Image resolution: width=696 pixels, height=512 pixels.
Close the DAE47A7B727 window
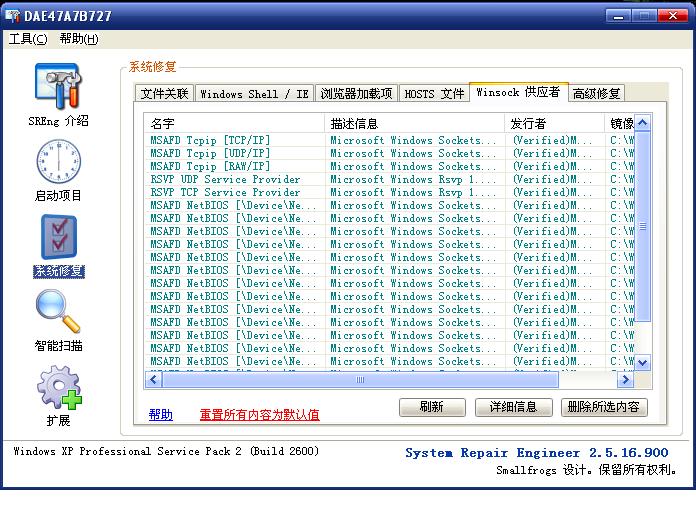point(672,16)
